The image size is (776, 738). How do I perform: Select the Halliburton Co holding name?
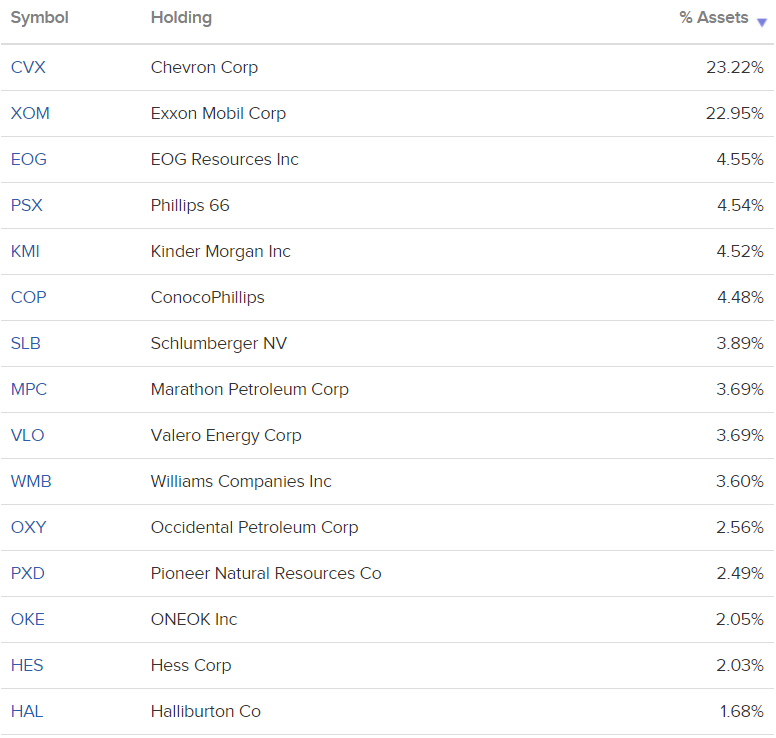coord(206,712)
